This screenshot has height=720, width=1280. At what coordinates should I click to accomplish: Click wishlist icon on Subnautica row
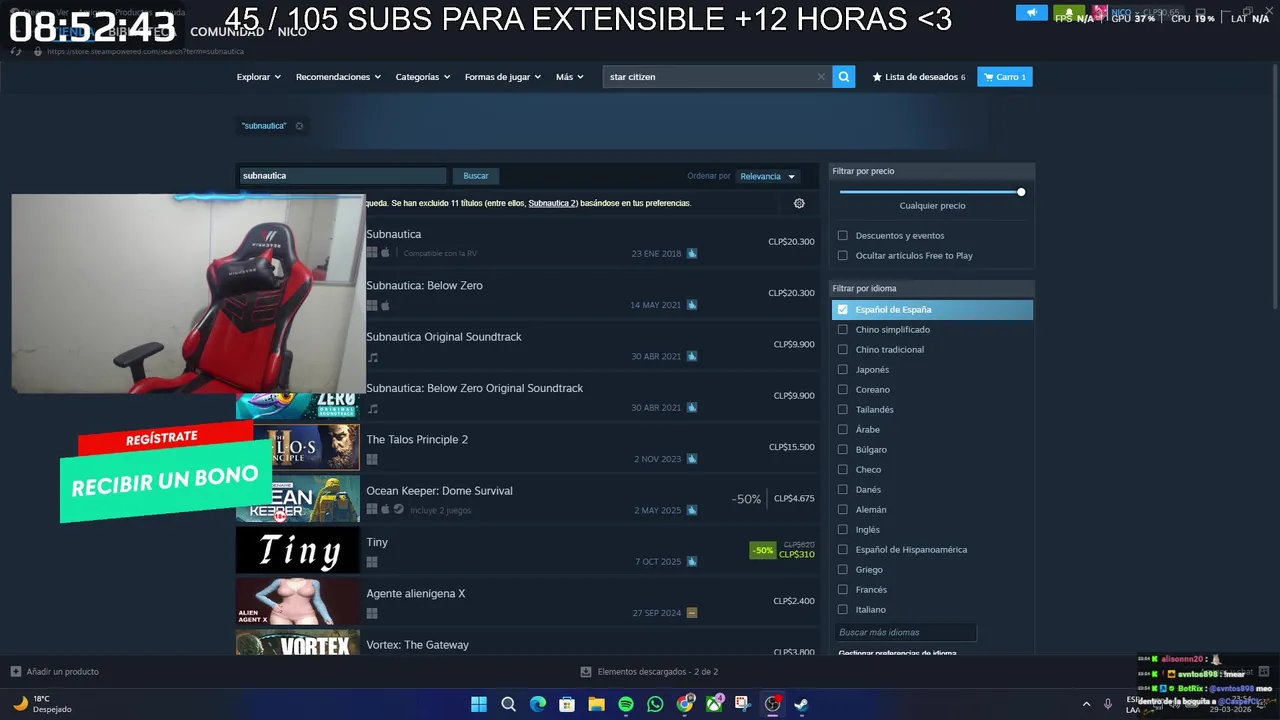click(x=692, y=253)
